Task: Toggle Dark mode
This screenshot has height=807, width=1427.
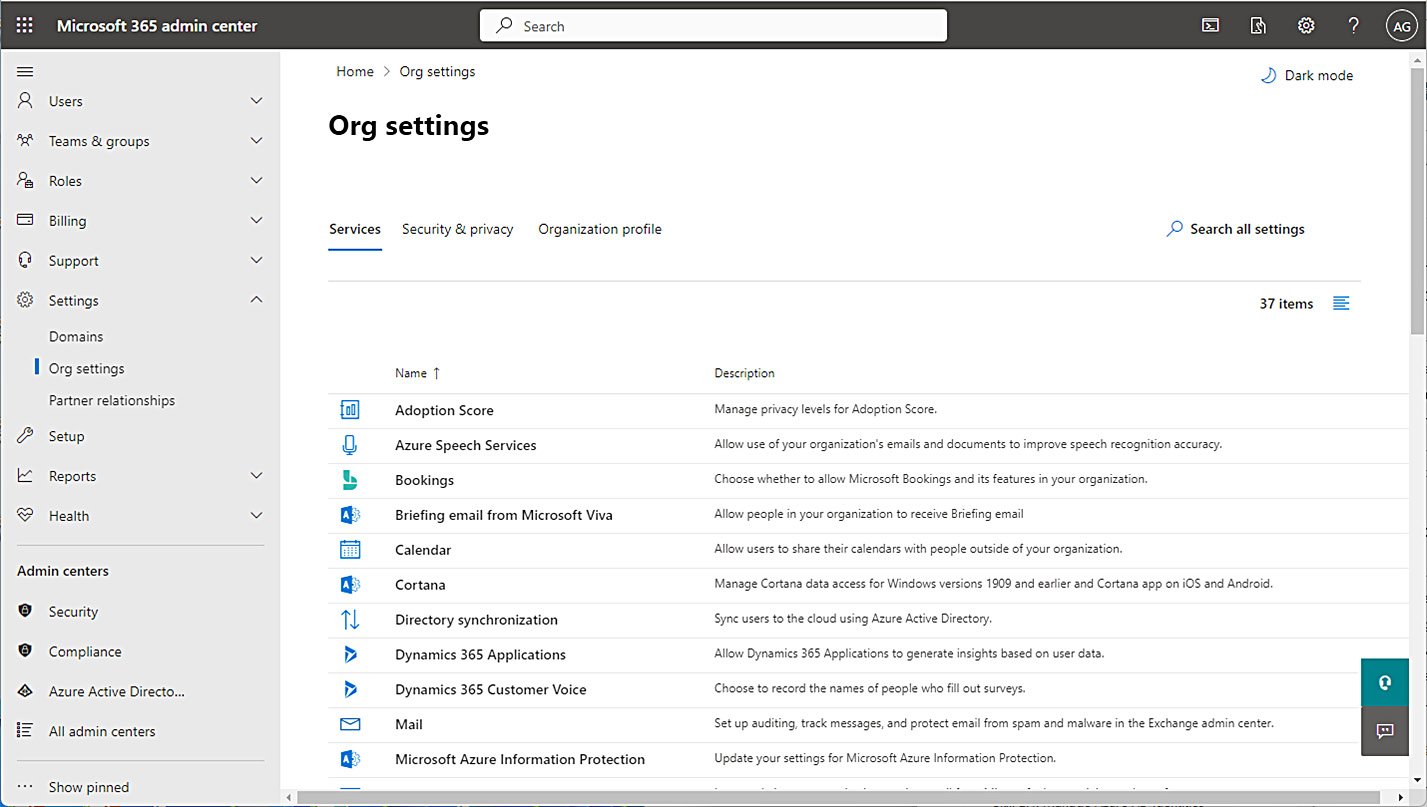Action: click(x=1306, y=75)
